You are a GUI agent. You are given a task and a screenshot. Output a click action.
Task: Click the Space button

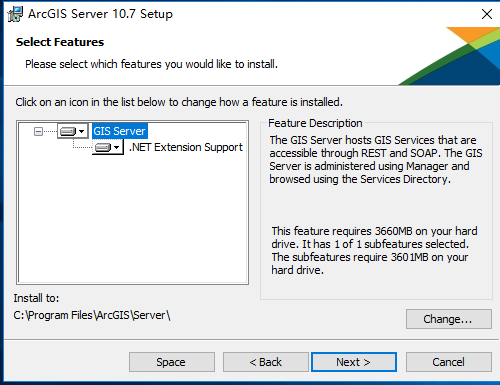(172, 362)
